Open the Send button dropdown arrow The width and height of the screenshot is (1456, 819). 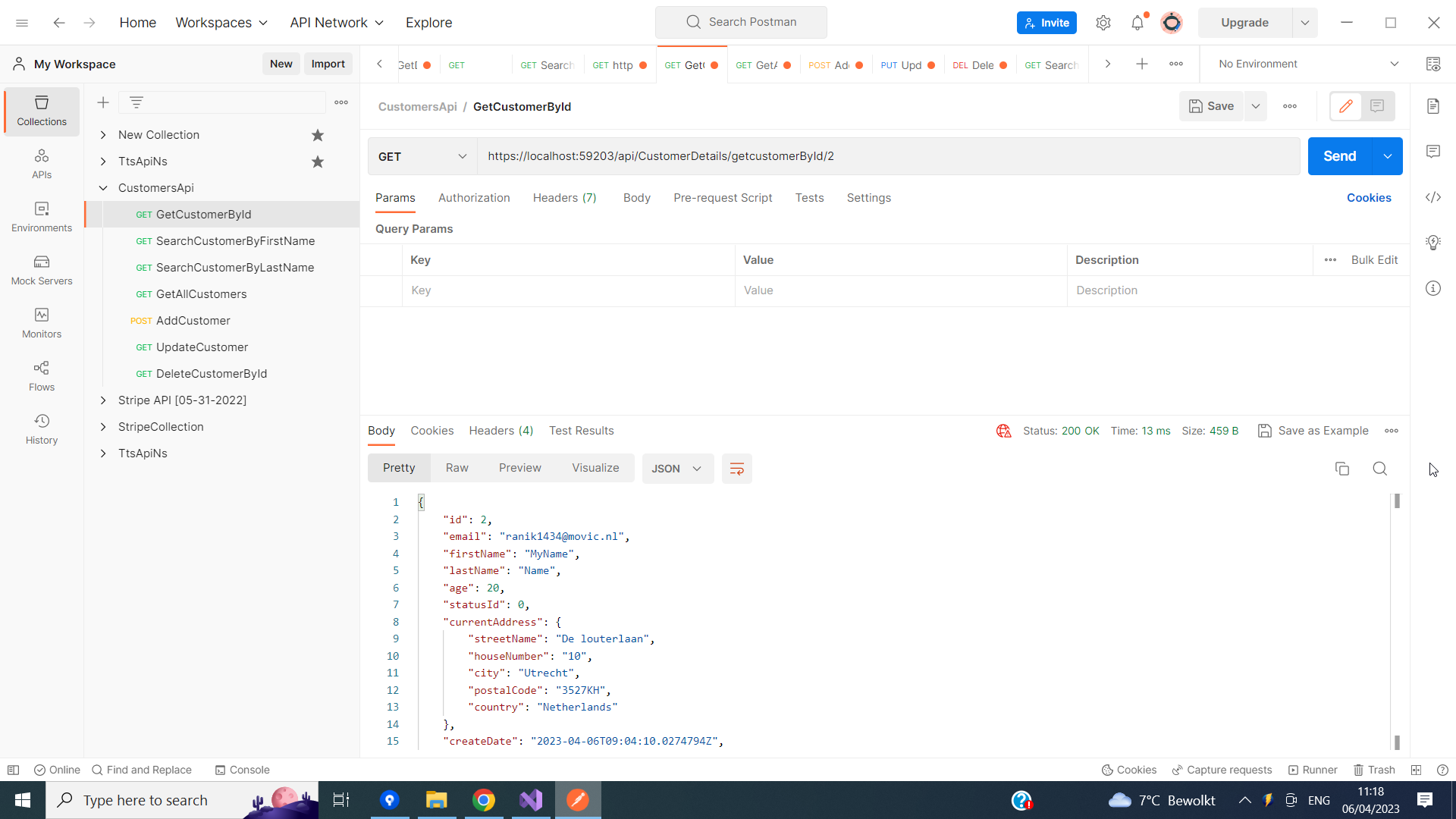(x=1388, y=156)
